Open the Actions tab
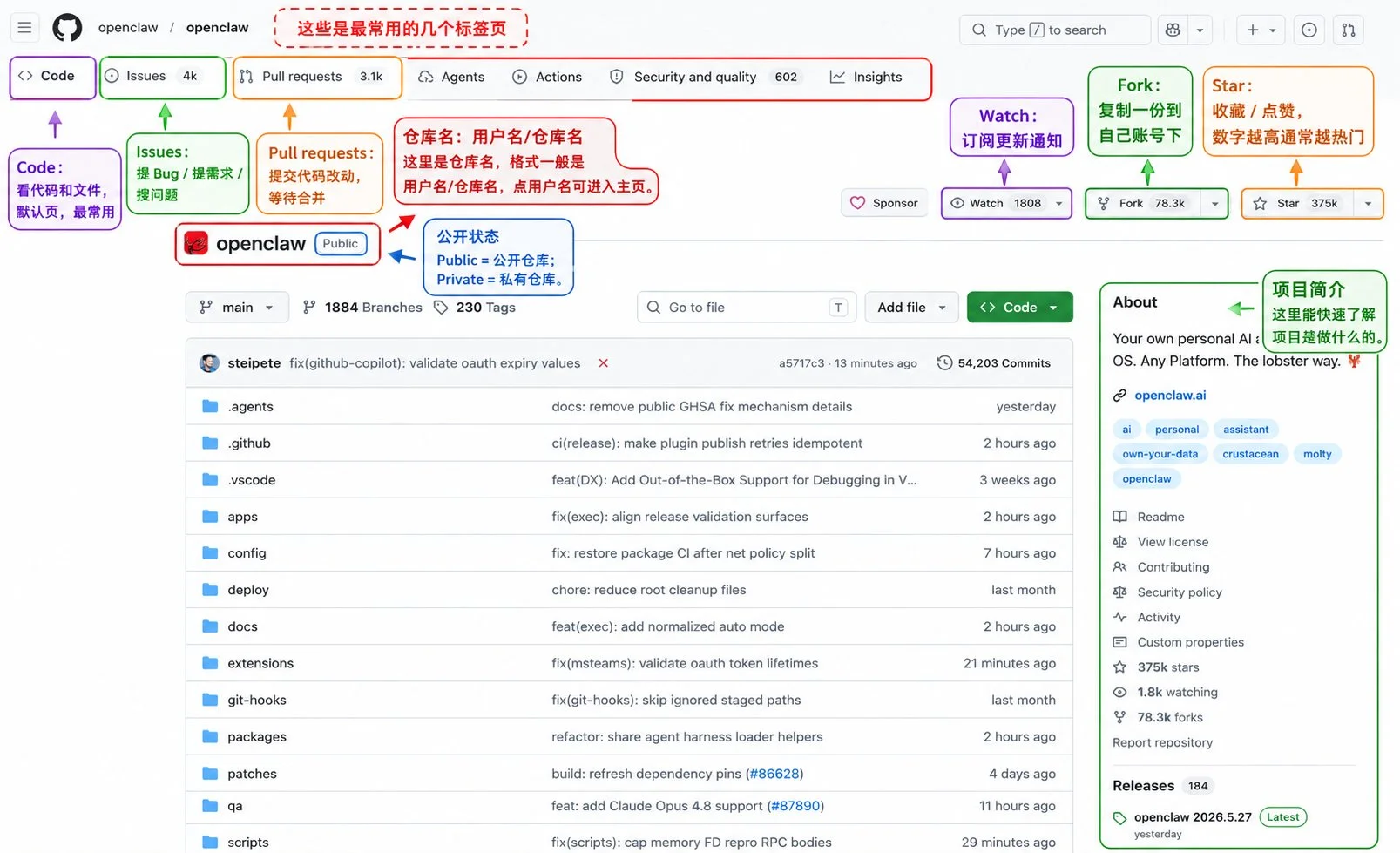The width and height of the screenshot is (1400, 853). coord(547,77)
